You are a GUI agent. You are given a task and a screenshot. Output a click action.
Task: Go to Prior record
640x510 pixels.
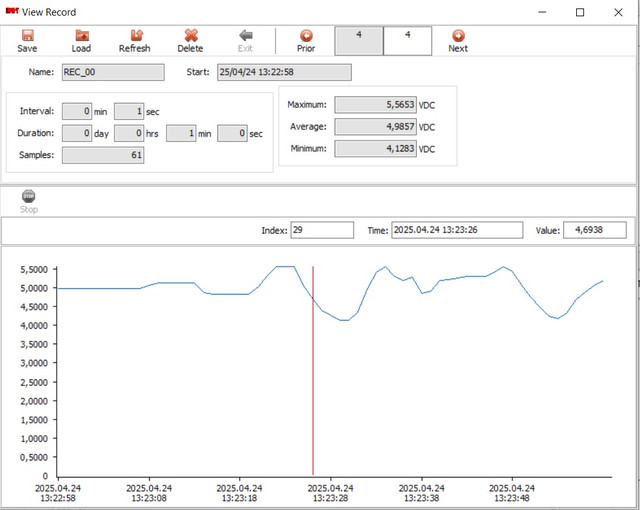coord(306,36)
